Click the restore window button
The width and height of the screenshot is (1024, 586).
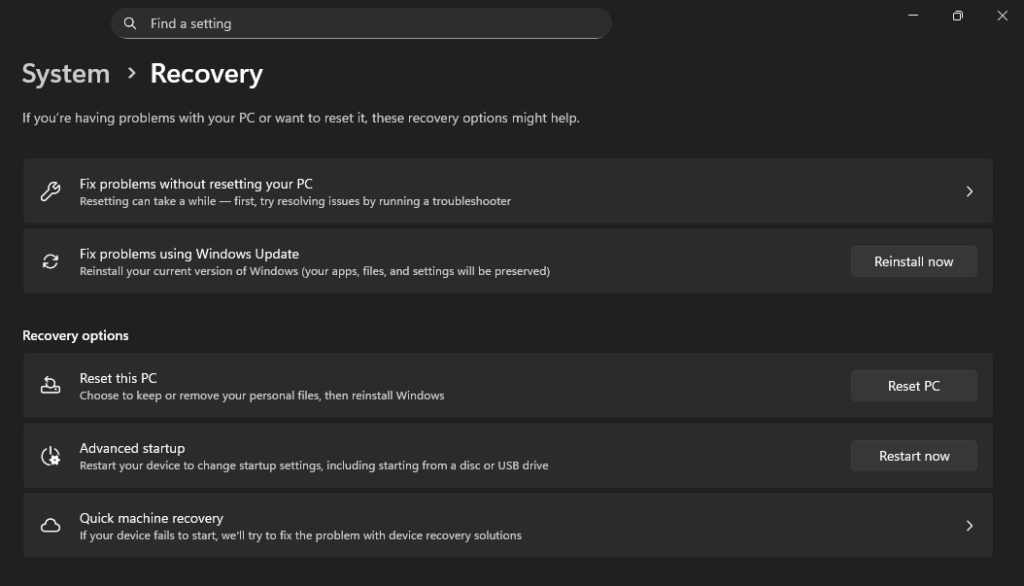click(x=957, y=15)
